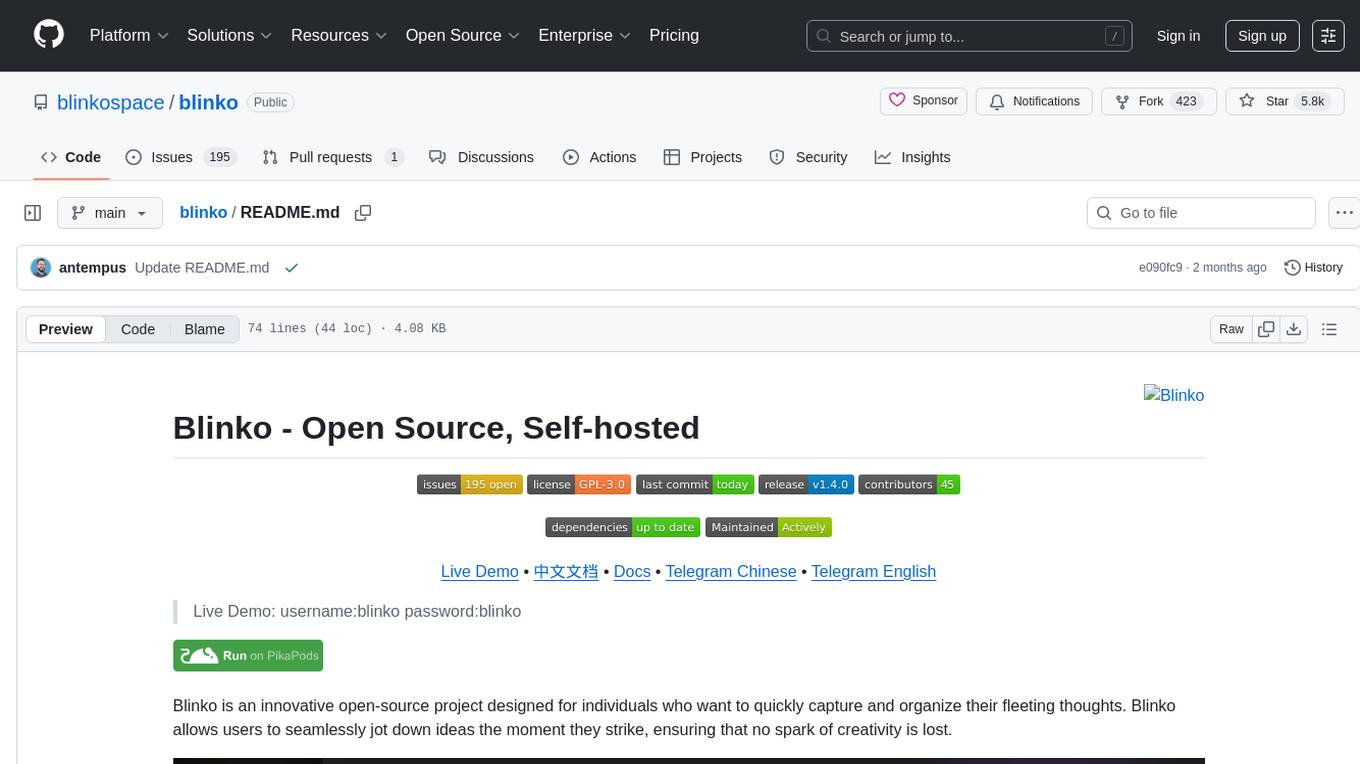Screen dimensions: 1360x764
Task: Toggle the file tree side panel
Action: coord(33,213)
